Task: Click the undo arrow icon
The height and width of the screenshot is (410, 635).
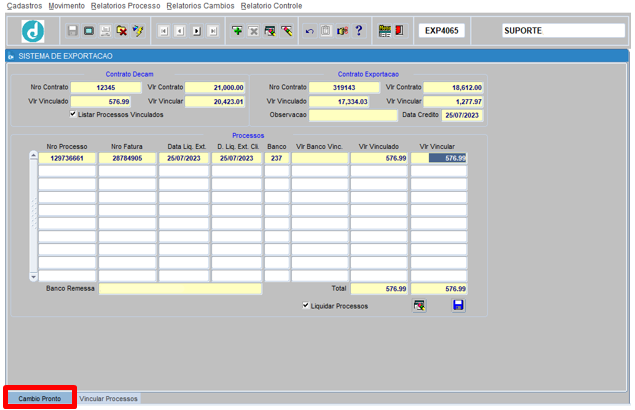Action: pos(310,31)
